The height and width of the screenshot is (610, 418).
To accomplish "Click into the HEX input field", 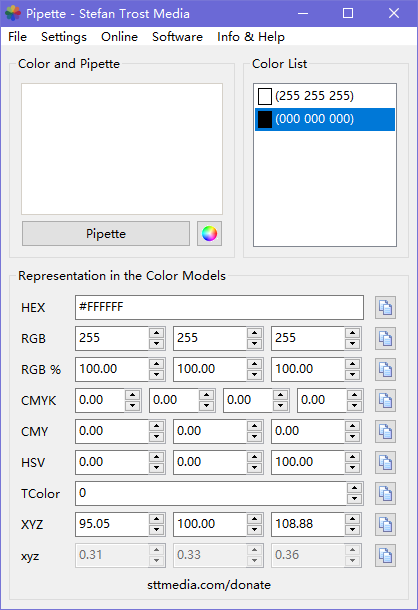I will click(220, 307).
